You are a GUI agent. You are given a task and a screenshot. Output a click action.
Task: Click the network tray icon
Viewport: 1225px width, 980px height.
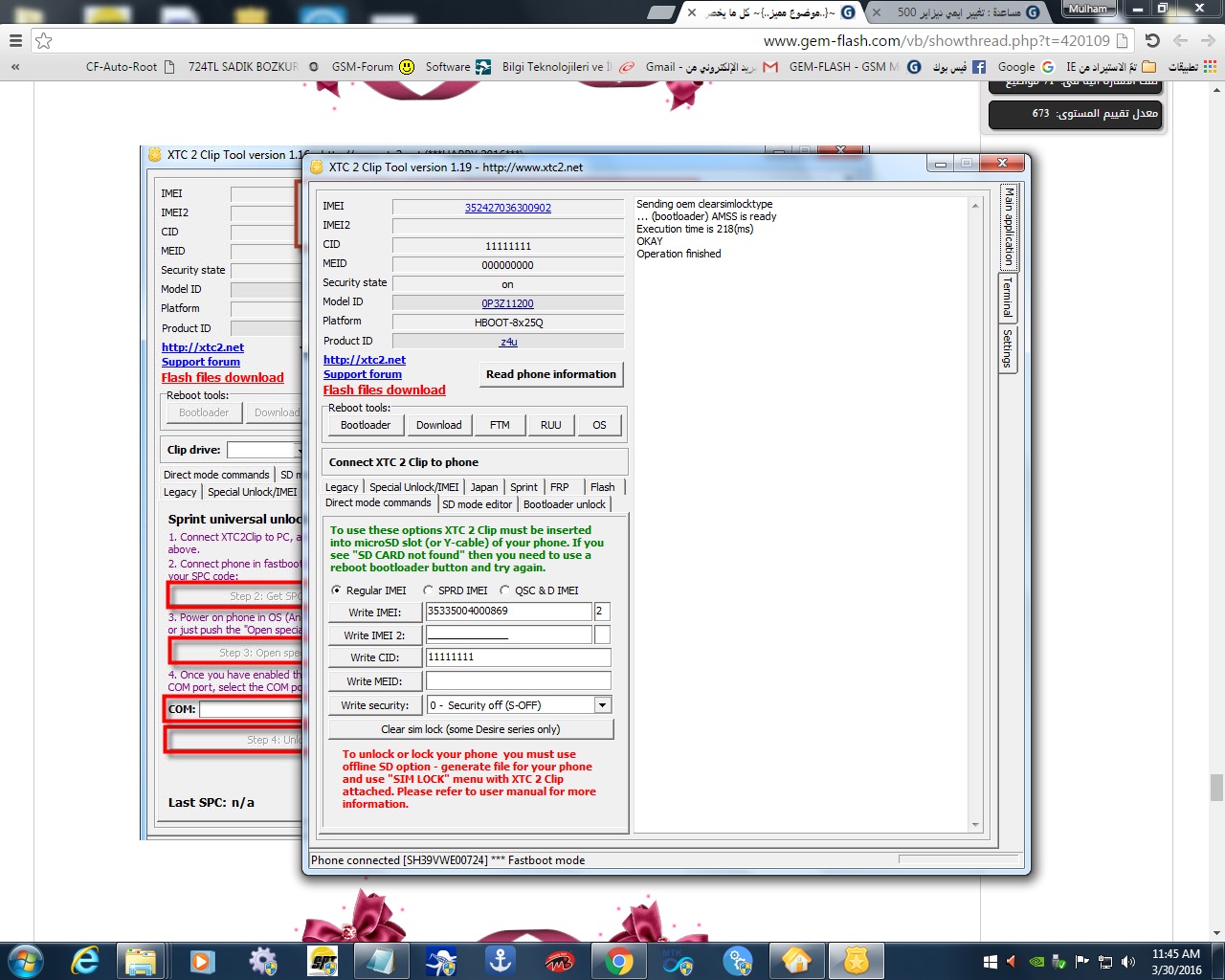(1105, 962)
